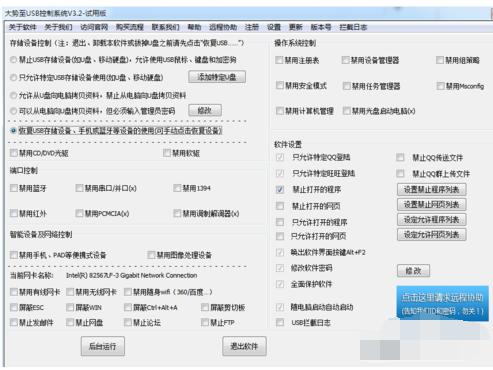The height and width of the screenshot is (370, 493).
Task: Toggle 禁用无线网卡 checkbox
Action: pos(70,292)
